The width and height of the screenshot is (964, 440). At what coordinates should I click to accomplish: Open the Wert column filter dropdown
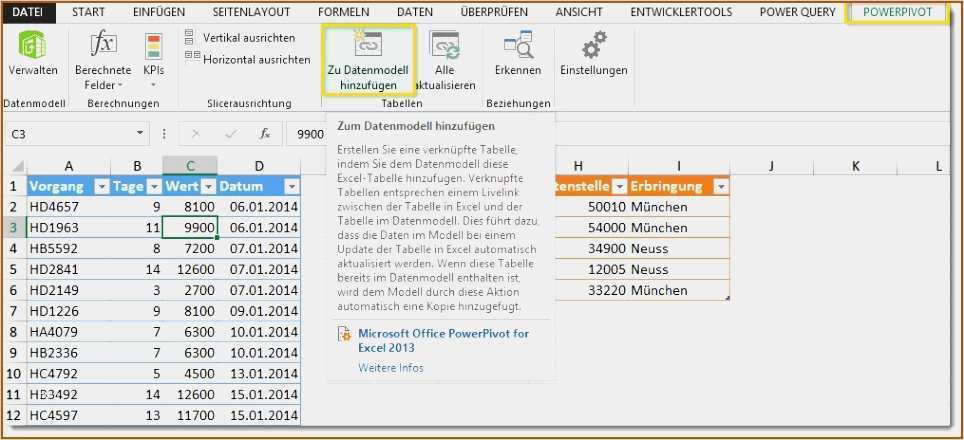coord(209,187)
